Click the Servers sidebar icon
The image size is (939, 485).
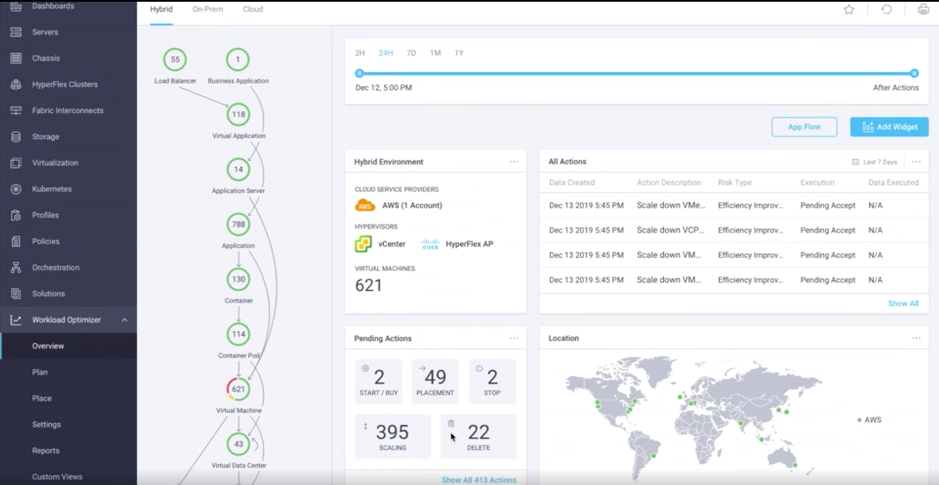[x=16, y=32]
